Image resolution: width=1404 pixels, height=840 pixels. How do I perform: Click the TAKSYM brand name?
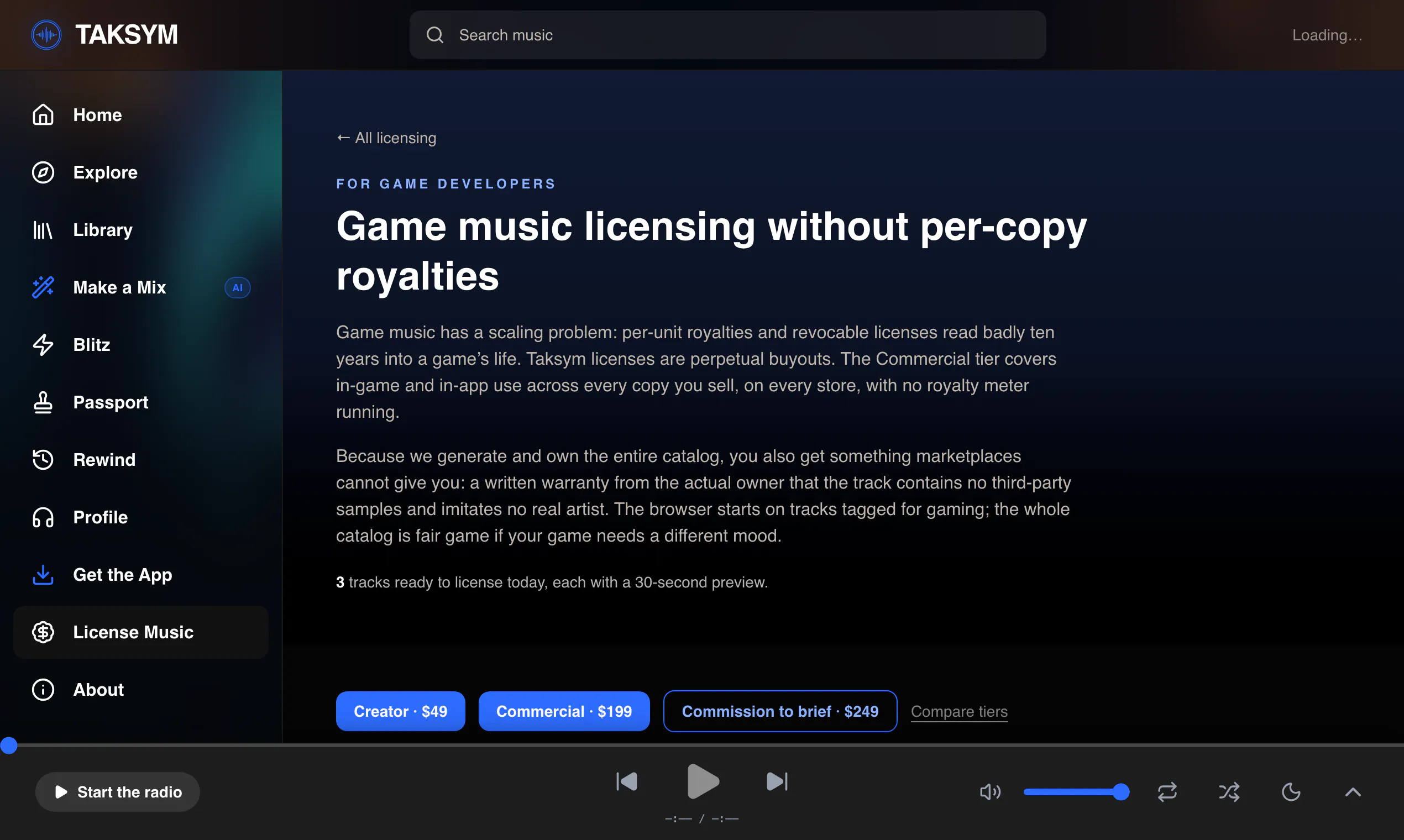coord(127,35)
